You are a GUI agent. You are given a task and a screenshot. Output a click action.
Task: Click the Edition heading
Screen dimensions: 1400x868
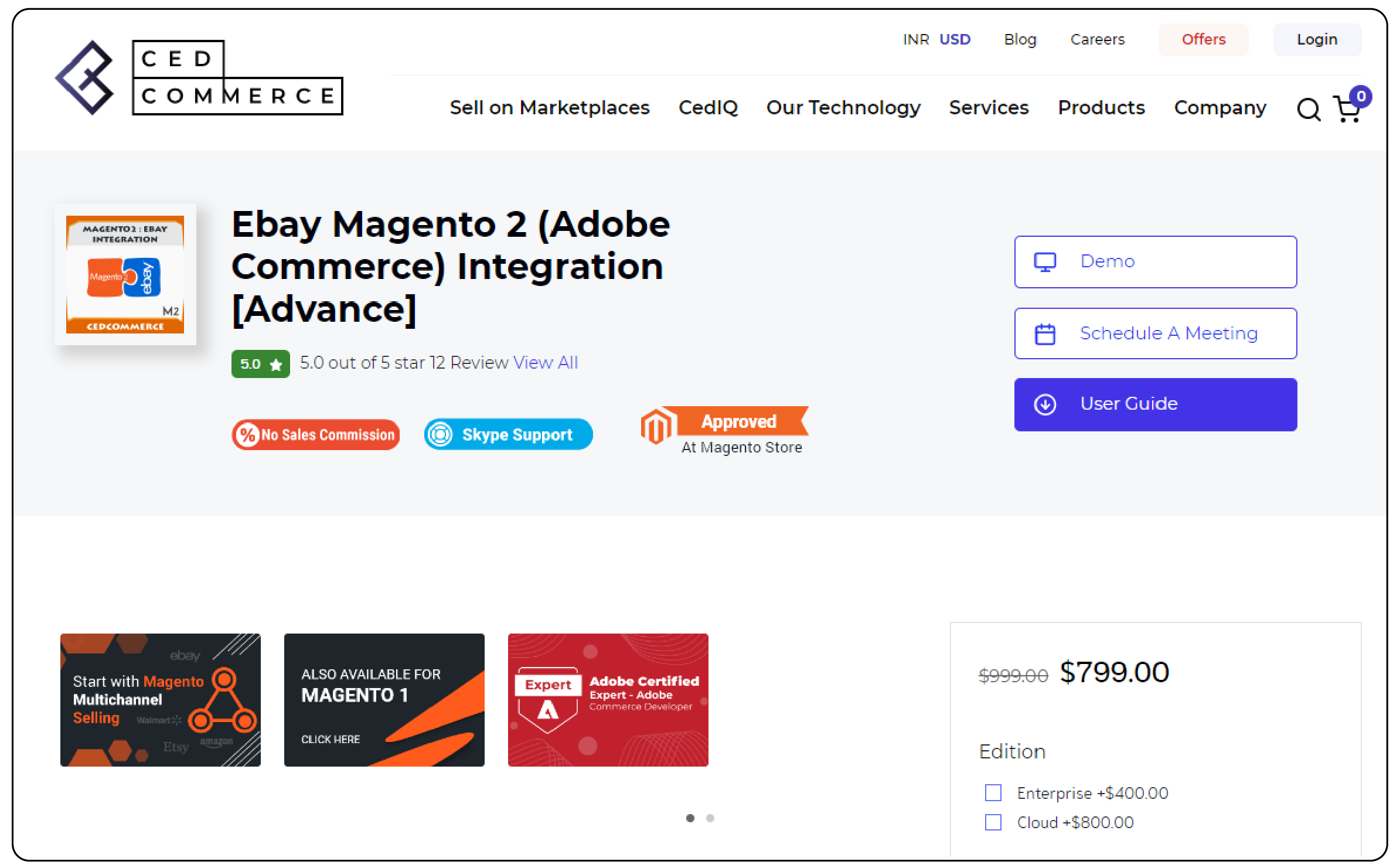pos(1013,751)
